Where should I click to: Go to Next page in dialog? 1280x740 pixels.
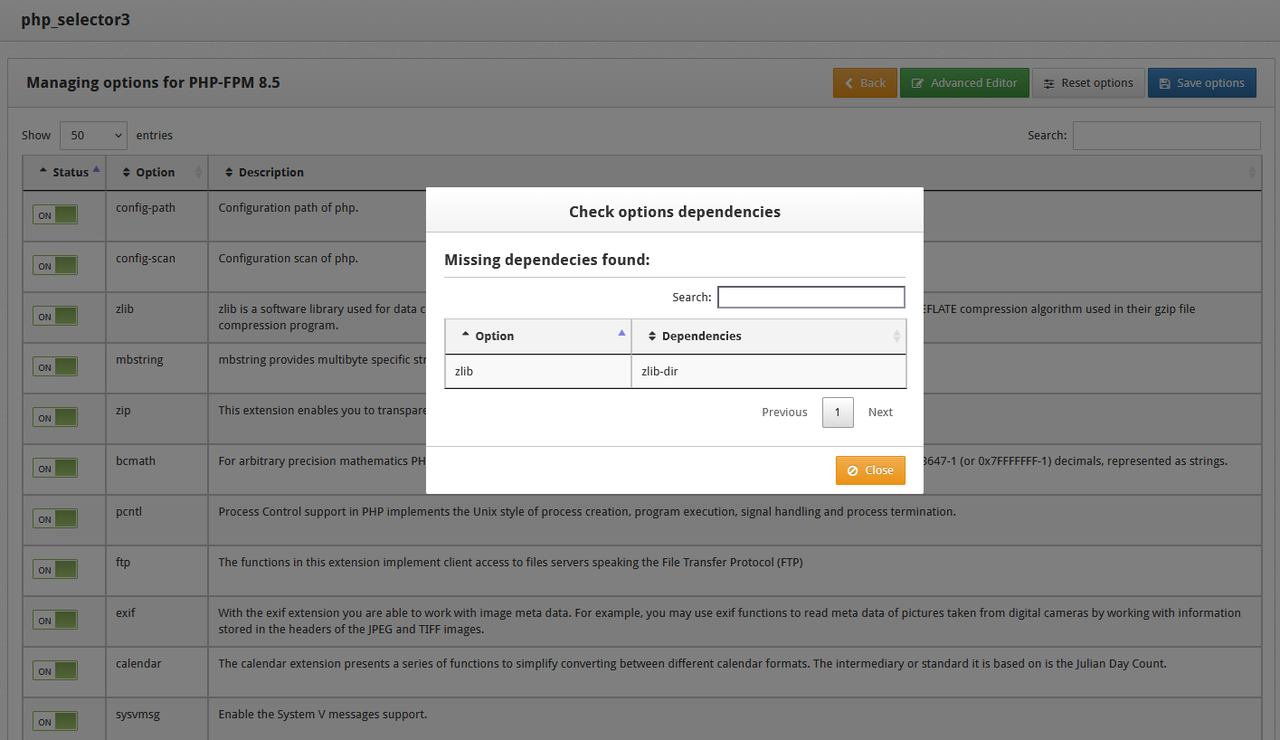880,412
